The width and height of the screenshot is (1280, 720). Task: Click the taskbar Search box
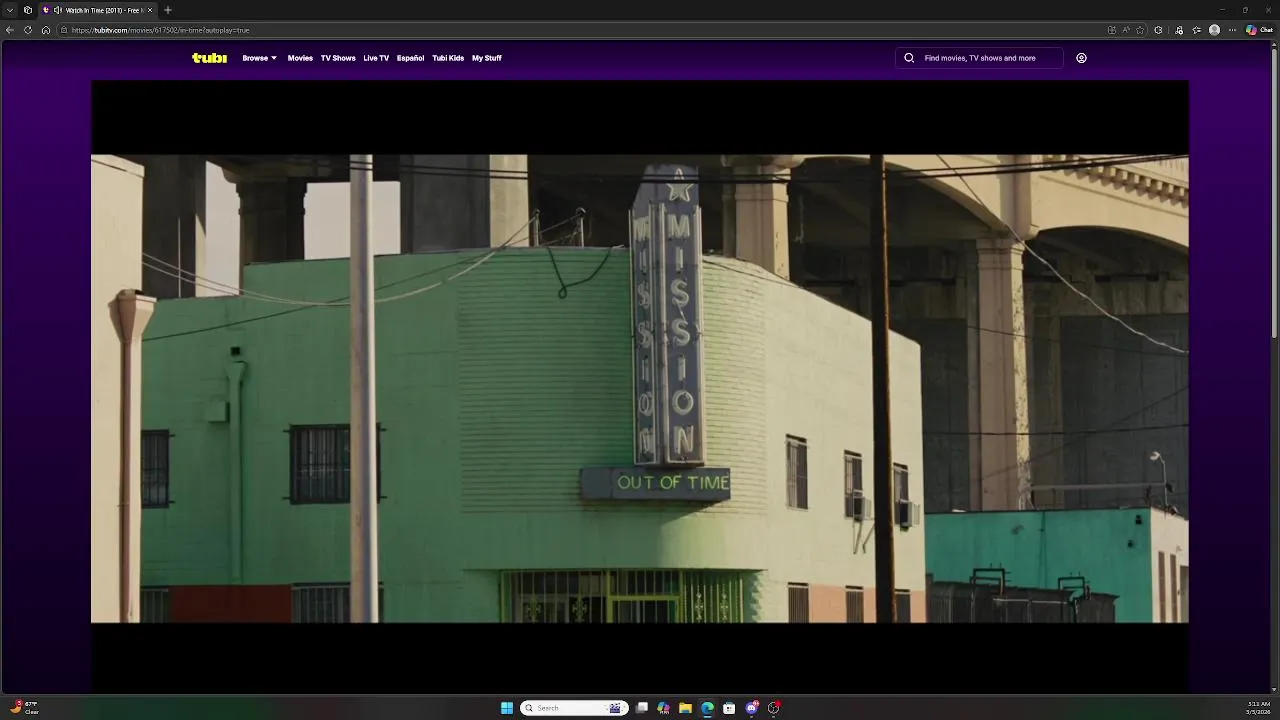point(574,708)
